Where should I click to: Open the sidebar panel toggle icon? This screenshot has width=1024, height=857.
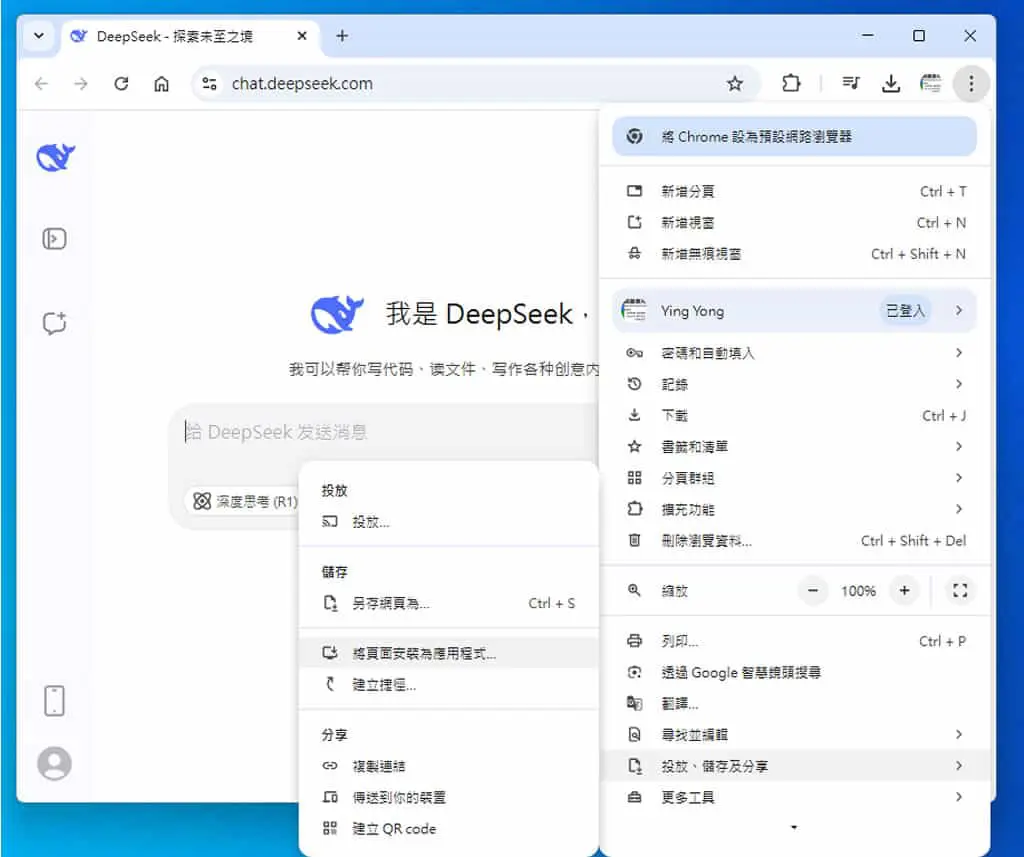point(54,239)
